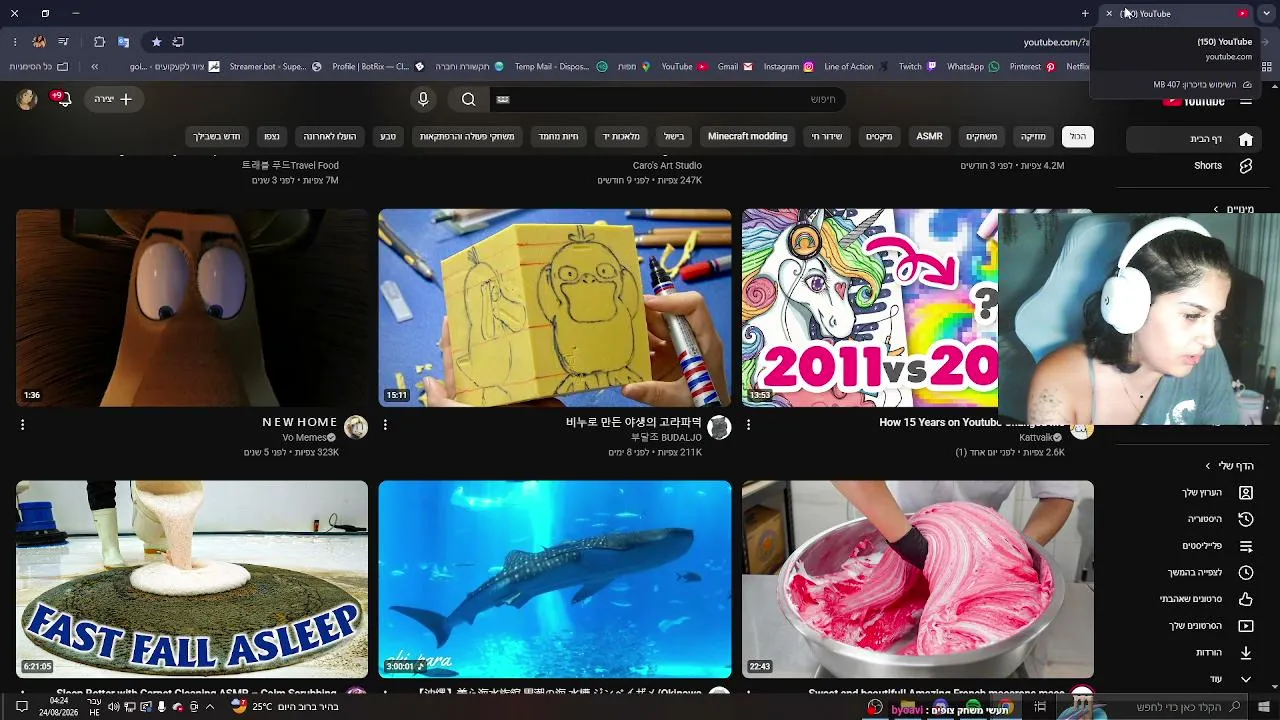Open the Line of Action bookmark
This screenshot has height=720, width=1280.
coord(856,67)
